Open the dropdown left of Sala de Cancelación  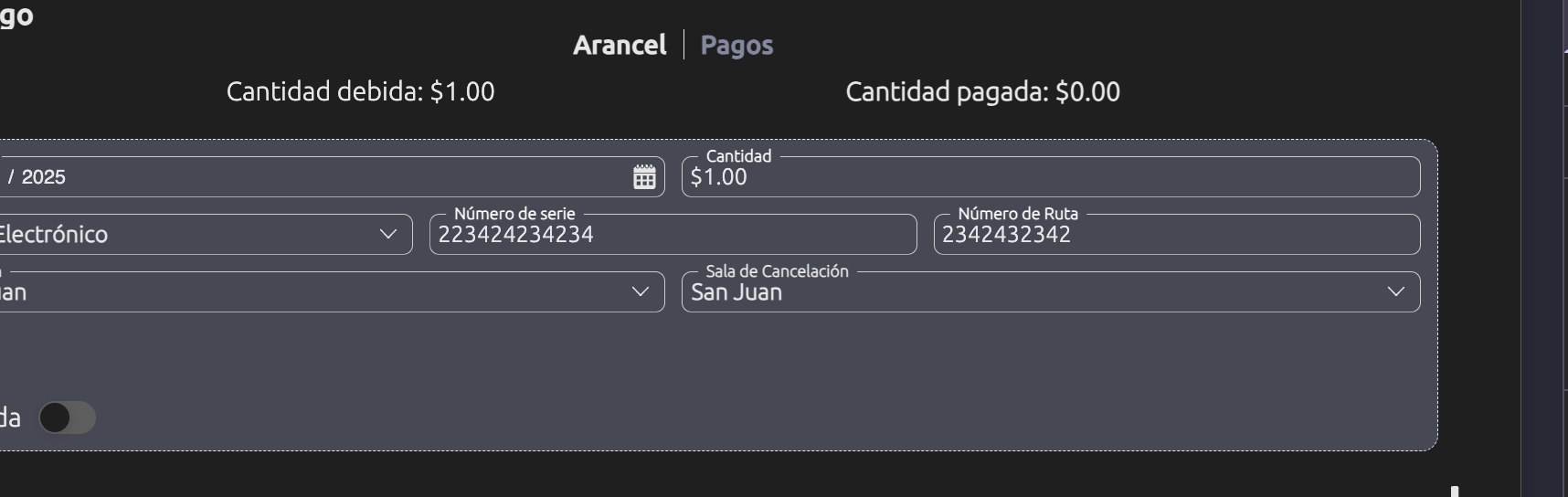(320, 292)
